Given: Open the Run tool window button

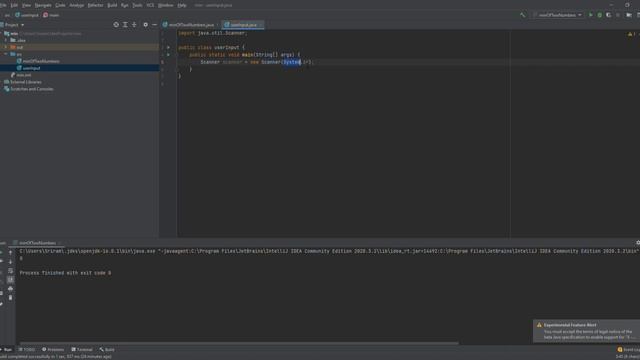Looking at the screenshot, I should tap(7, 350).
